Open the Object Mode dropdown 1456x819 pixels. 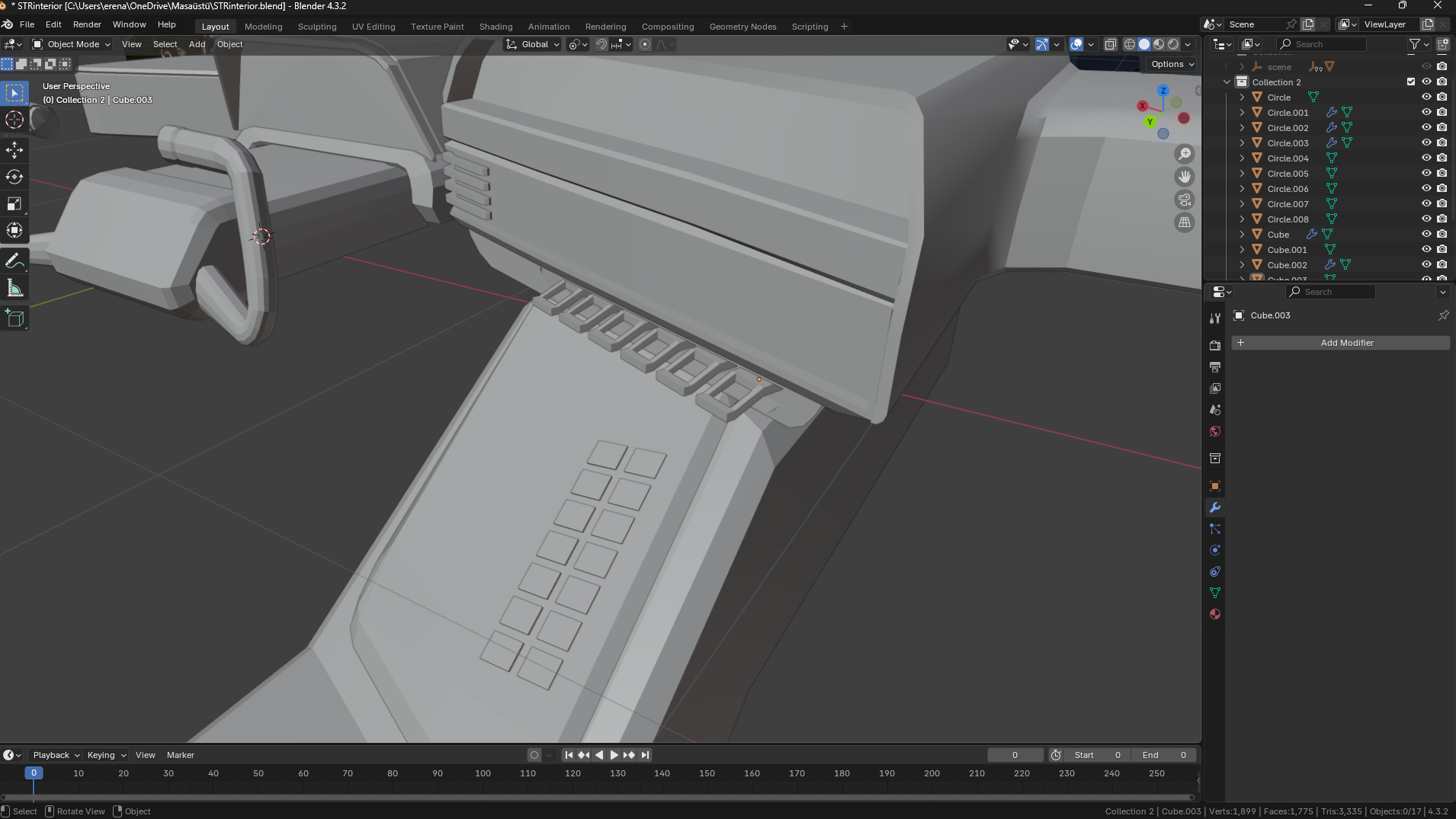[x=72, y=44]
